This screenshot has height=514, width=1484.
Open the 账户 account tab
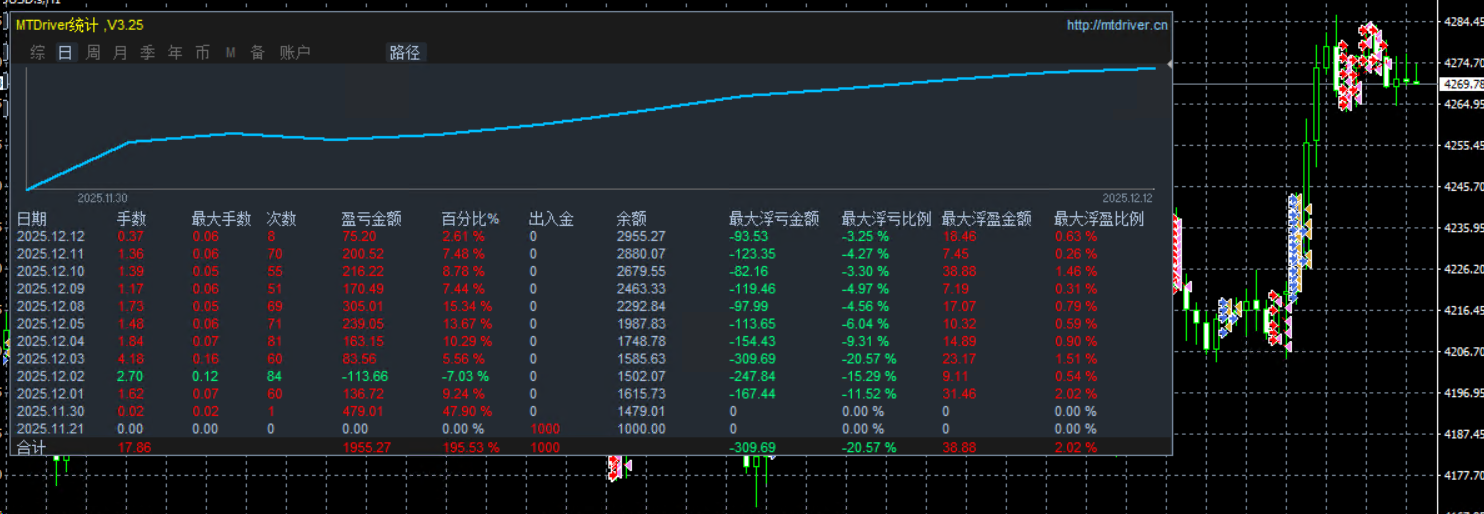click(295, 53)
